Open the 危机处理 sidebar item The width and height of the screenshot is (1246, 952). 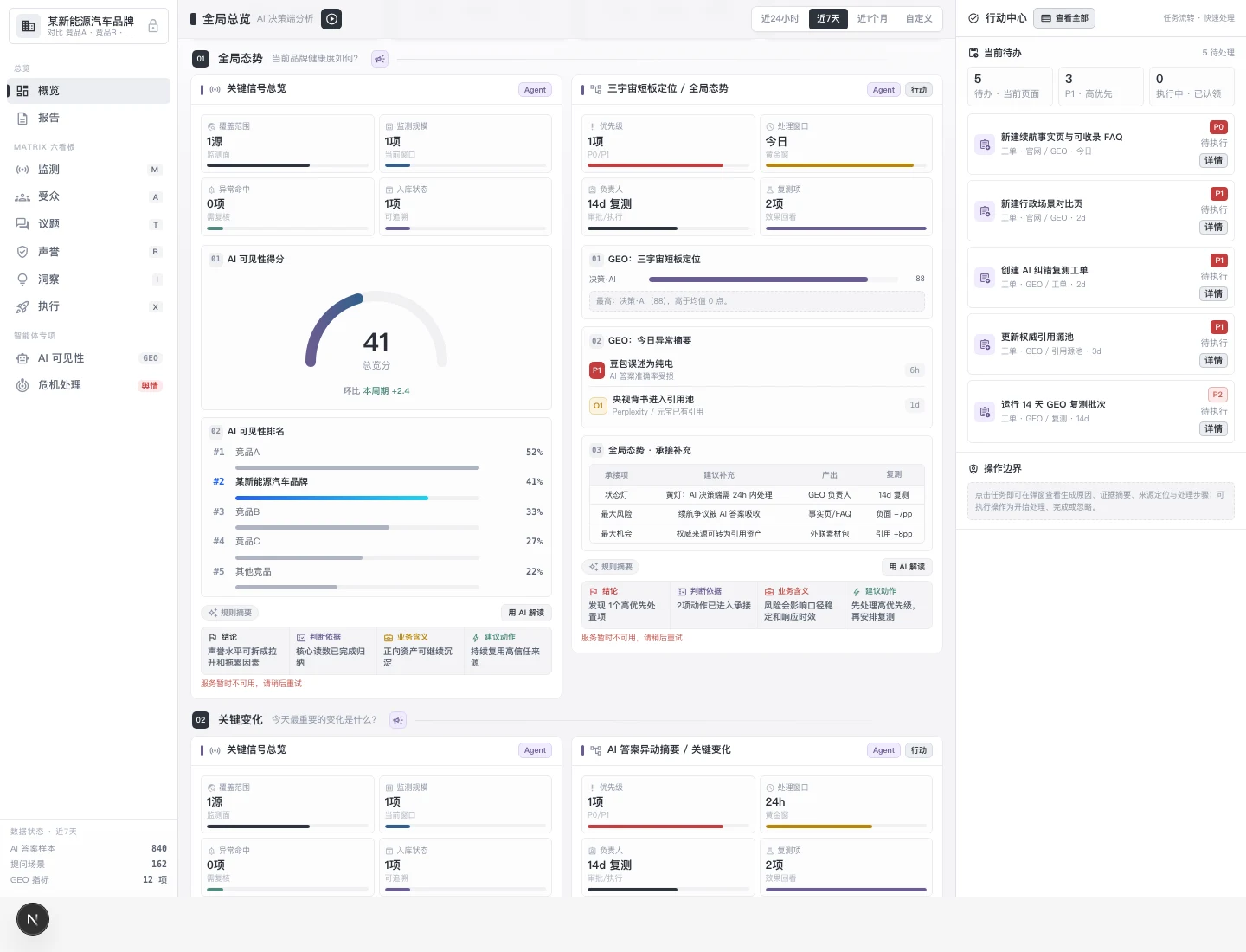click(x=88, y=385)
